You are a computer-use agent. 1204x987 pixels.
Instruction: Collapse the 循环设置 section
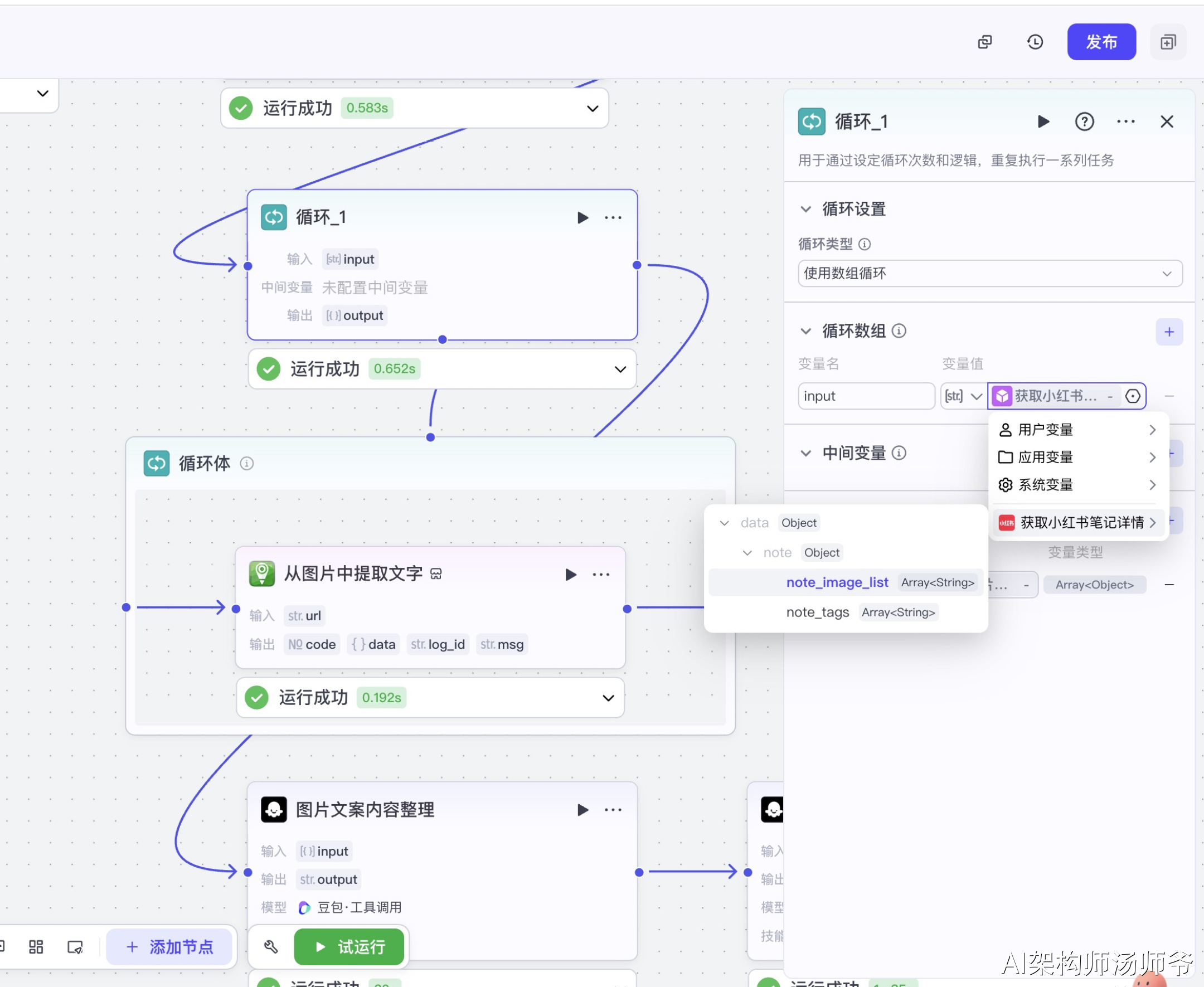tap(806, 209)
